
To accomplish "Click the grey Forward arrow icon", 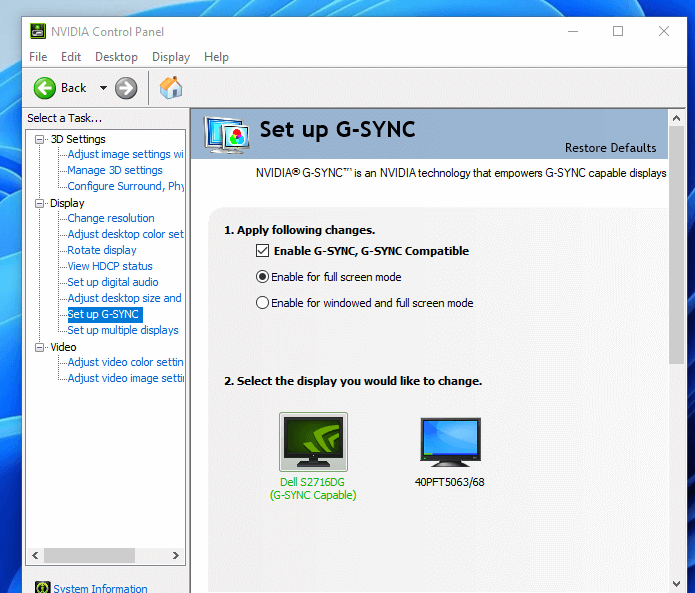I will [x=126, y=88].
